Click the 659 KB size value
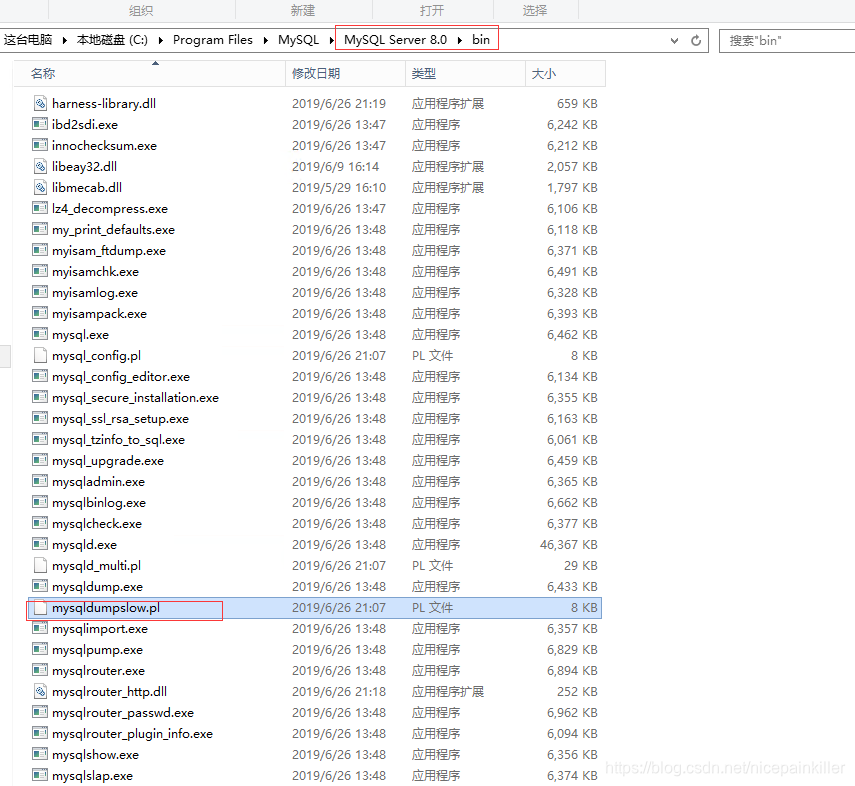Image resolution: width=855 pixels, height=786 pixels. (577, 103)
